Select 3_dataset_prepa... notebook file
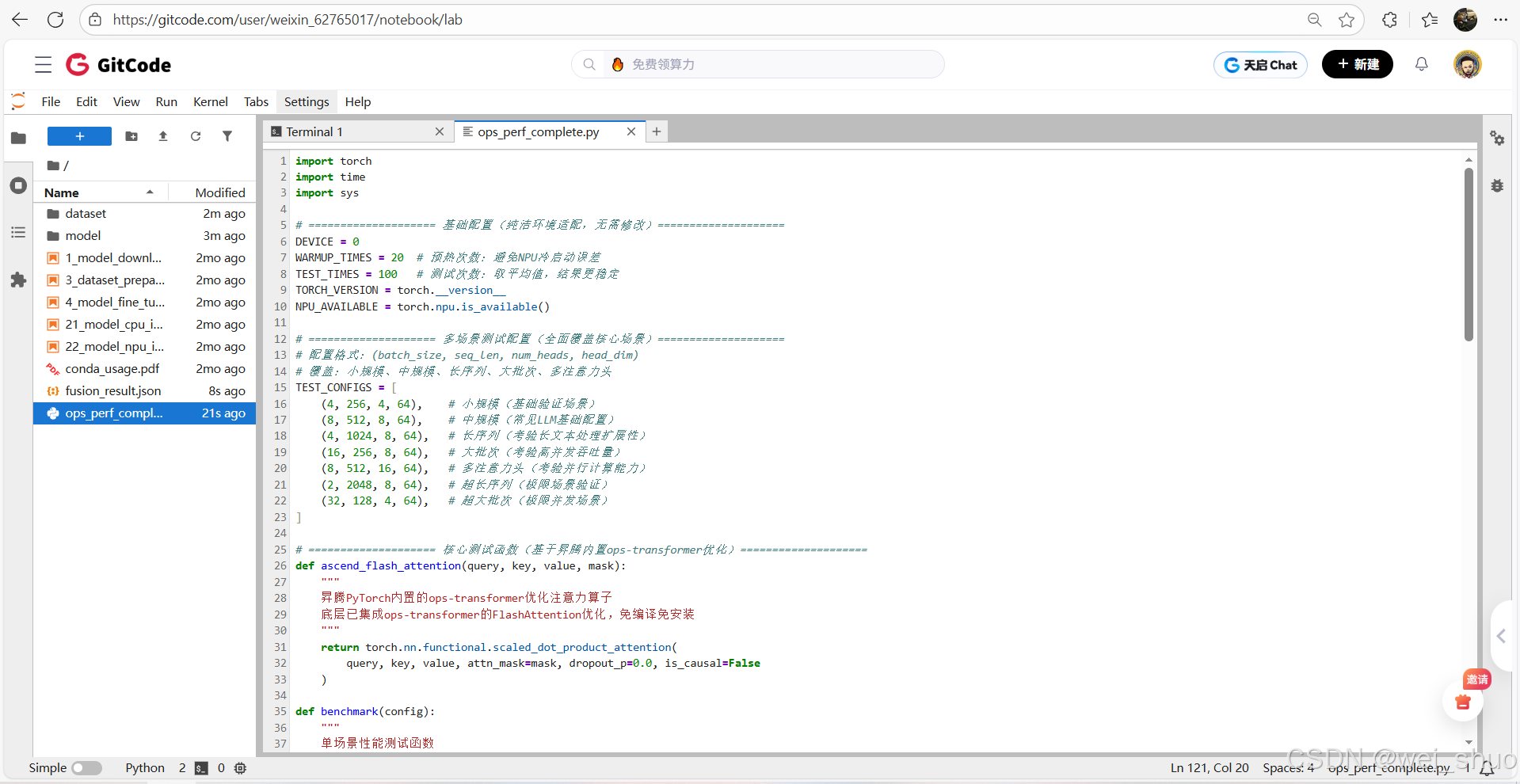 [145, 280]
